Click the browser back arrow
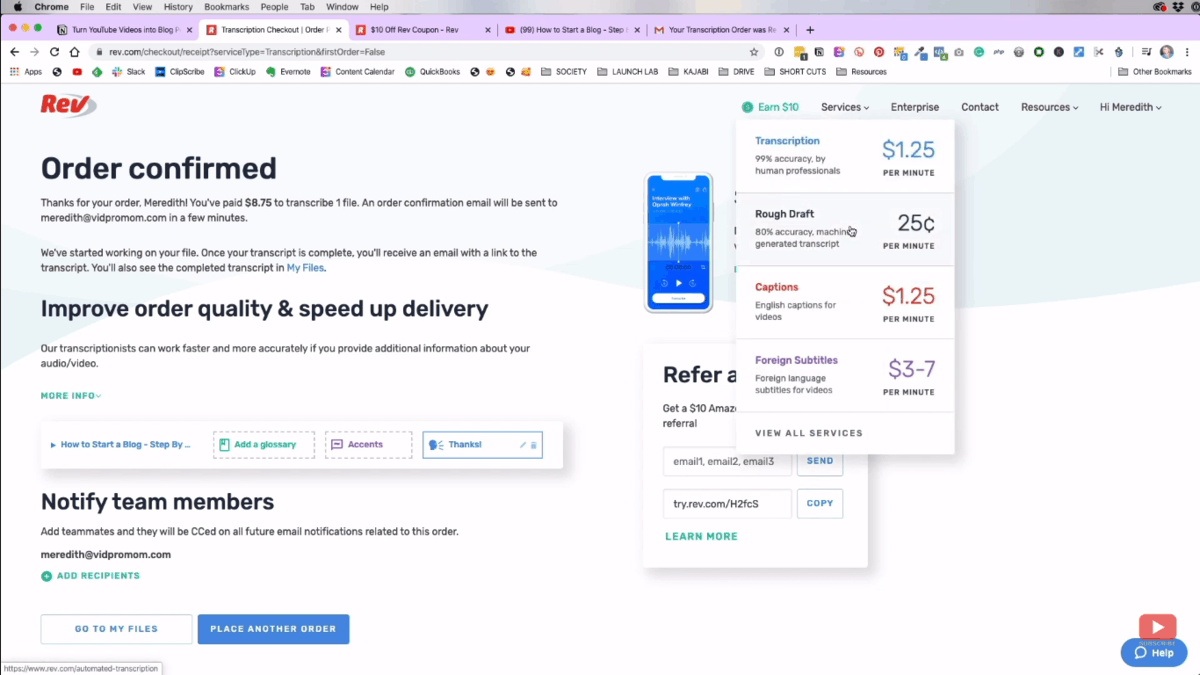The height and width of the screenshot is (675, 1200). [x=14, y=51]
